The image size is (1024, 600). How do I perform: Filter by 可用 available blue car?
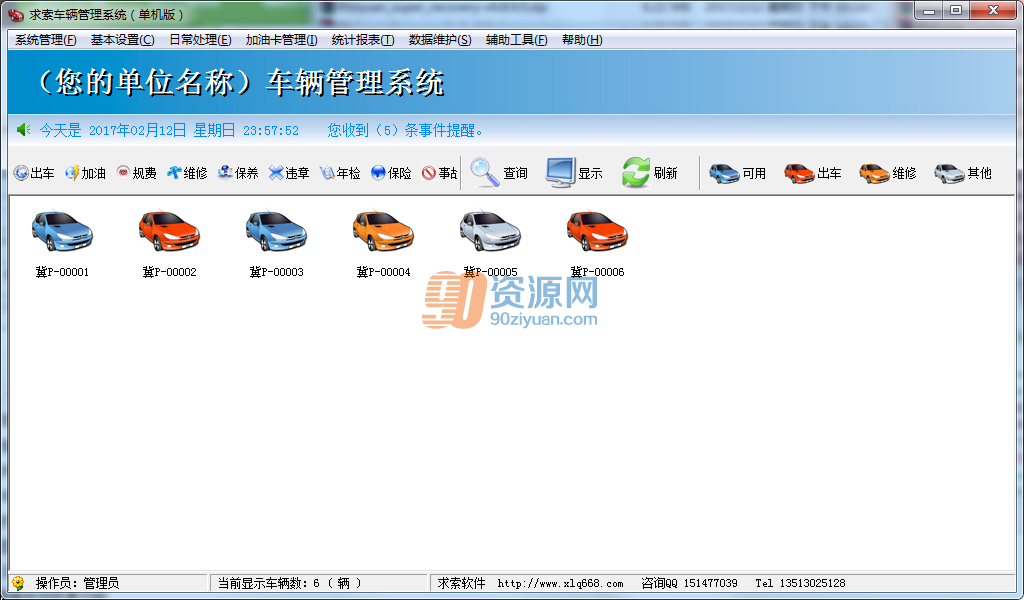point(737,173)
